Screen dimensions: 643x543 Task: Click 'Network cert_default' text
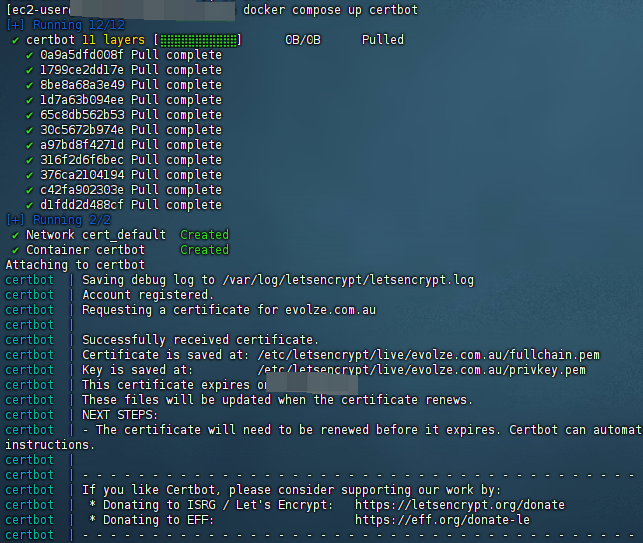(96, 235)
